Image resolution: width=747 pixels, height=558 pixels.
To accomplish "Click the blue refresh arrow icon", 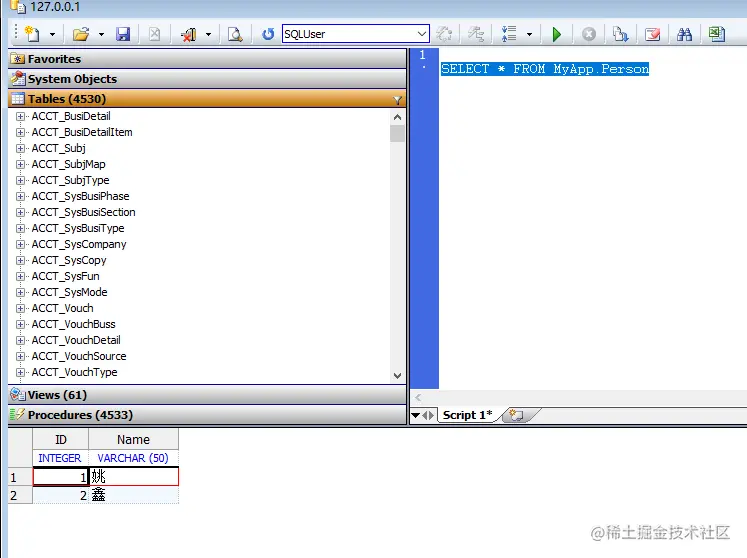I will tap(268, 34).
